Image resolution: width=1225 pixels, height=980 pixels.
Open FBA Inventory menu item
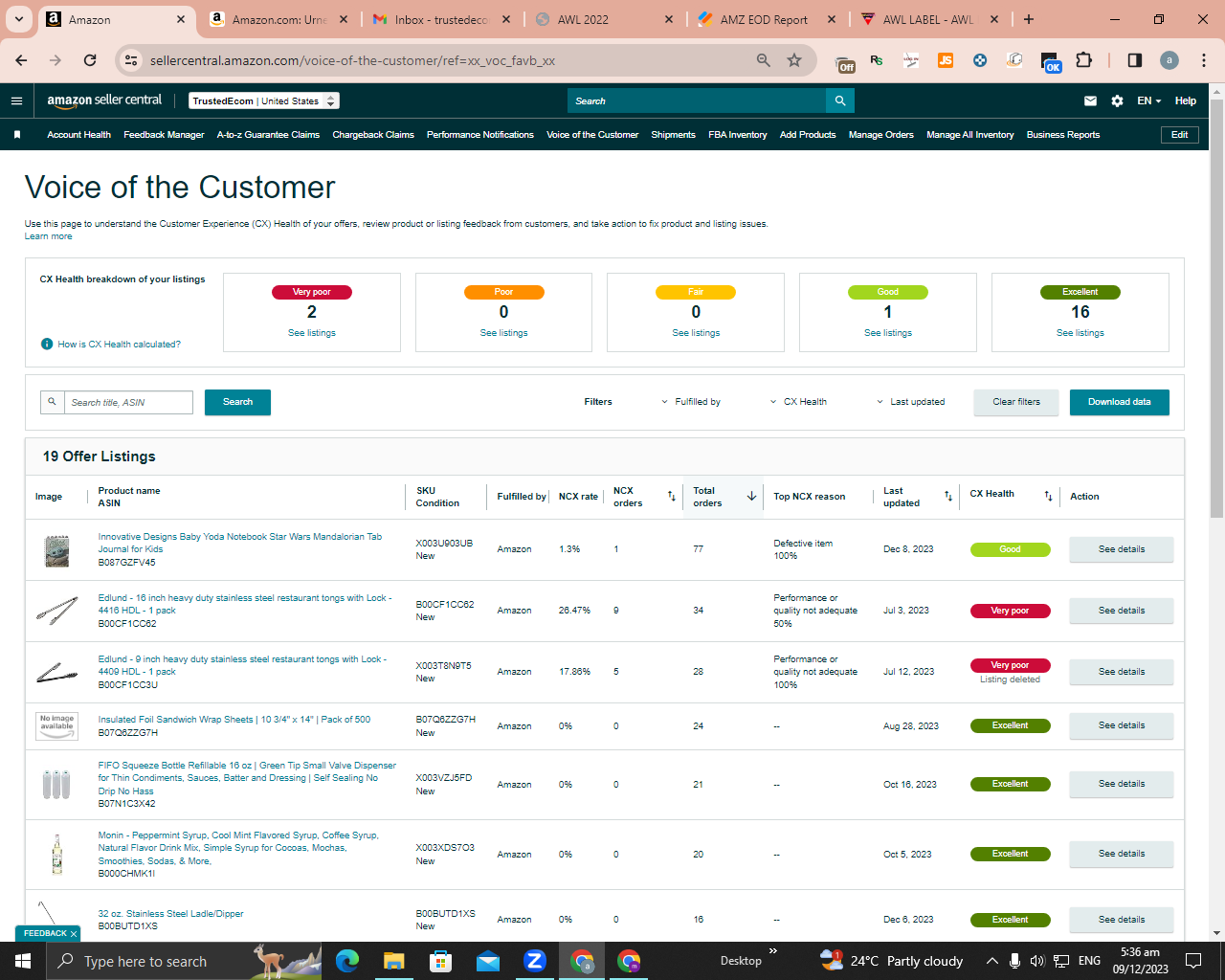click(738, 135)
